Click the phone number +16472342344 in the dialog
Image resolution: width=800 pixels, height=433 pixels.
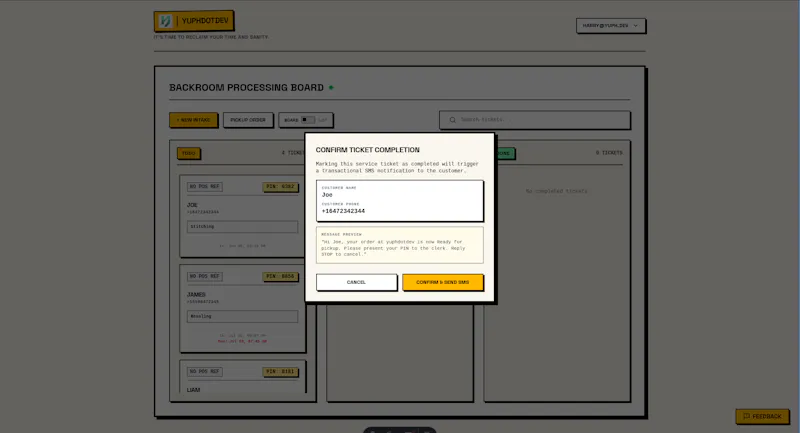pyautogui.click(x=343, y=211)
